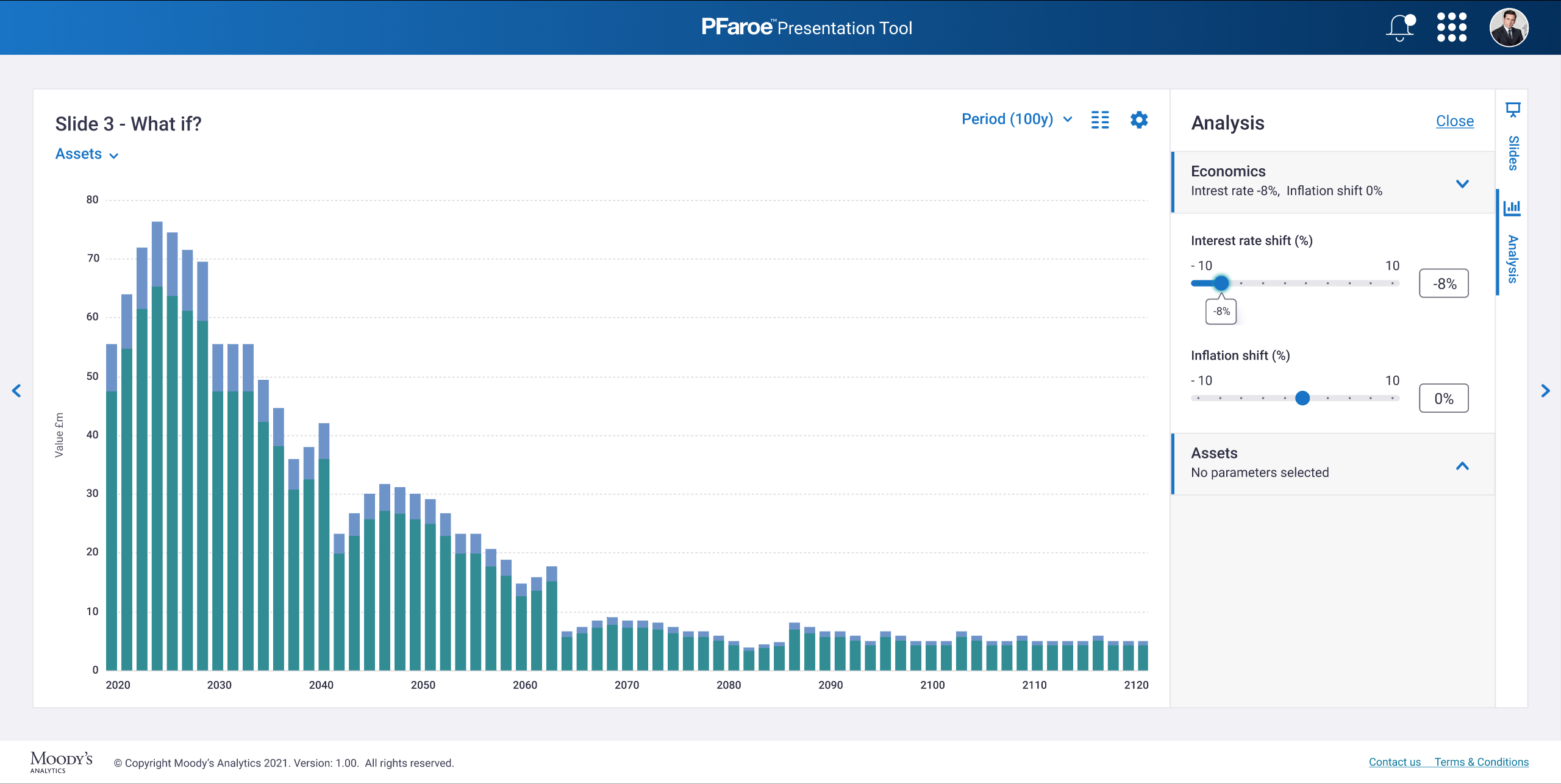Click the Inflation shift slider handle
The height and width of the screenshot is (784, 1561).
(1302, 398)
